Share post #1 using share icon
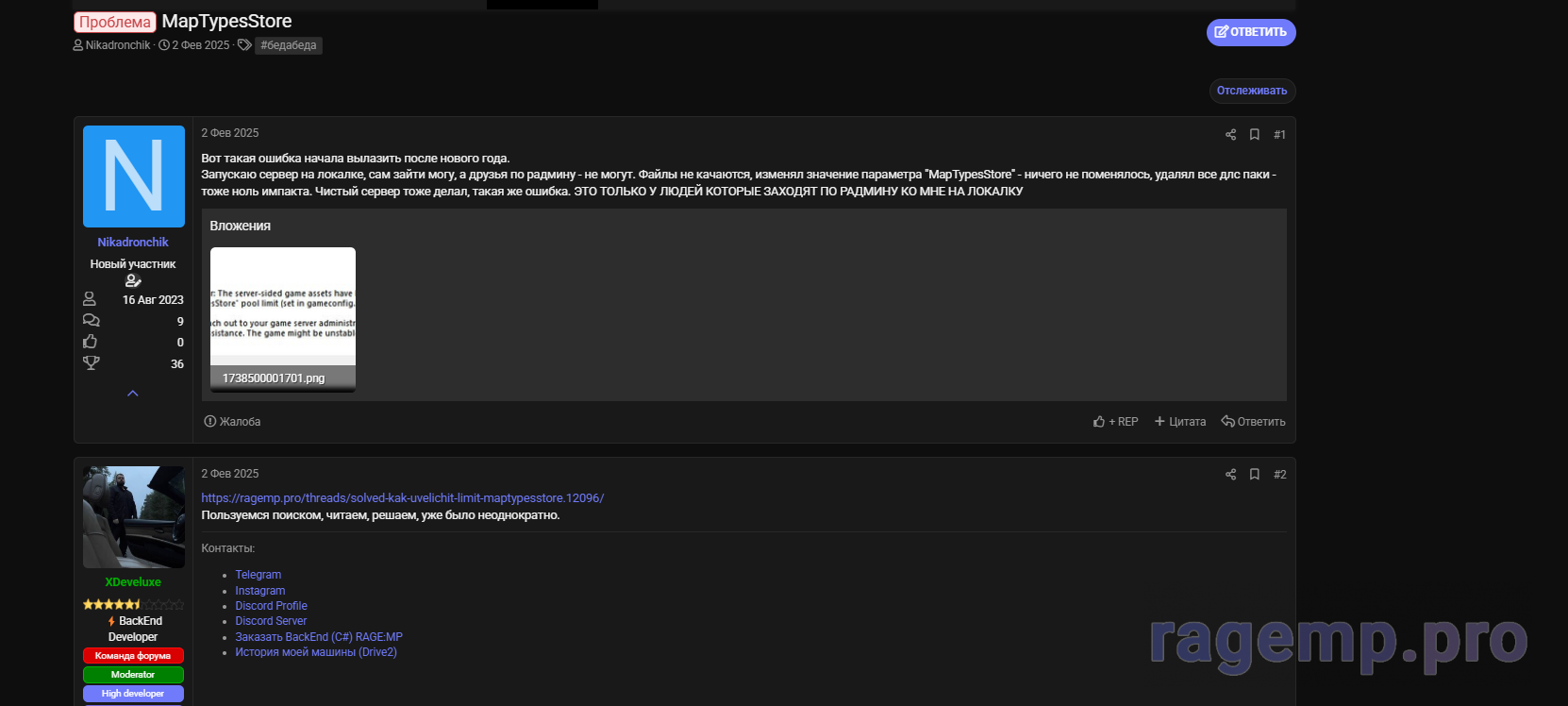 pos(1230,134)
